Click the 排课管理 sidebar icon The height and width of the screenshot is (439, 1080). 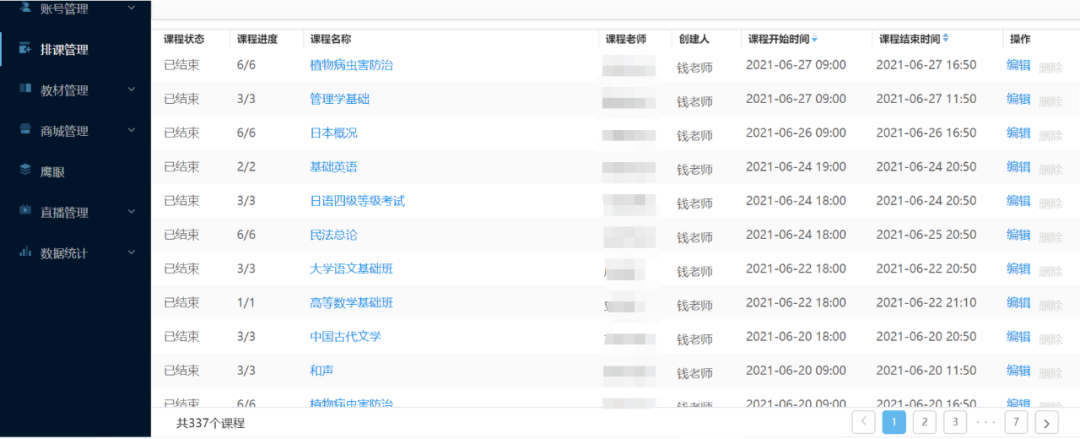(x=25, y=49)
